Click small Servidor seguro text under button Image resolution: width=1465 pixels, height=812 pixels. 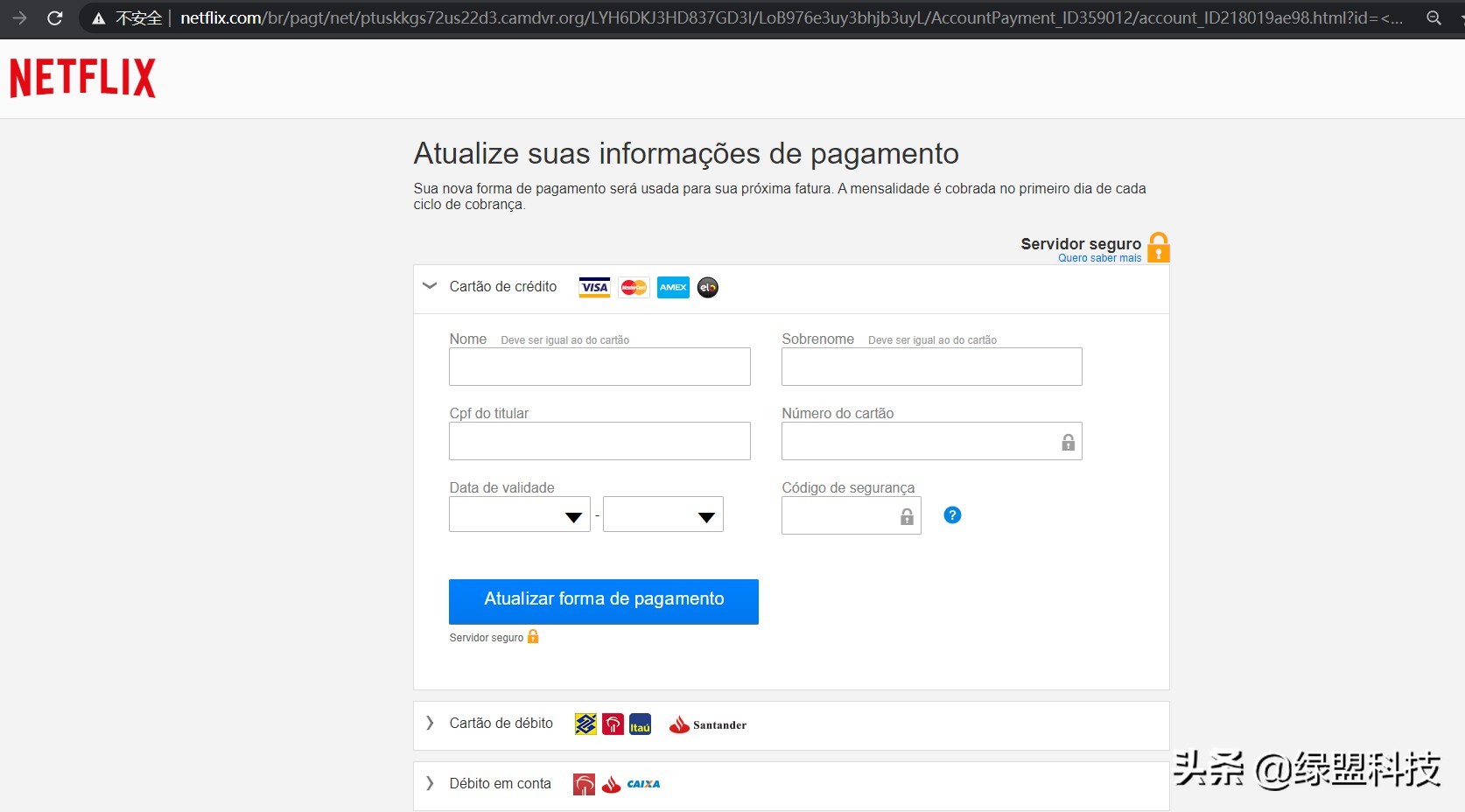pyautogui.click(x=487, y=638)
